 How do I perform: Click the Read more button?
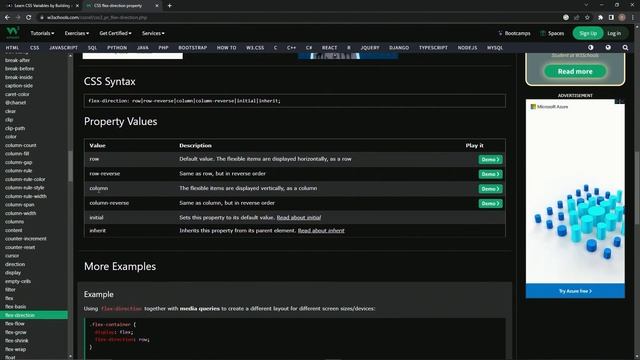tap(575, 71)
